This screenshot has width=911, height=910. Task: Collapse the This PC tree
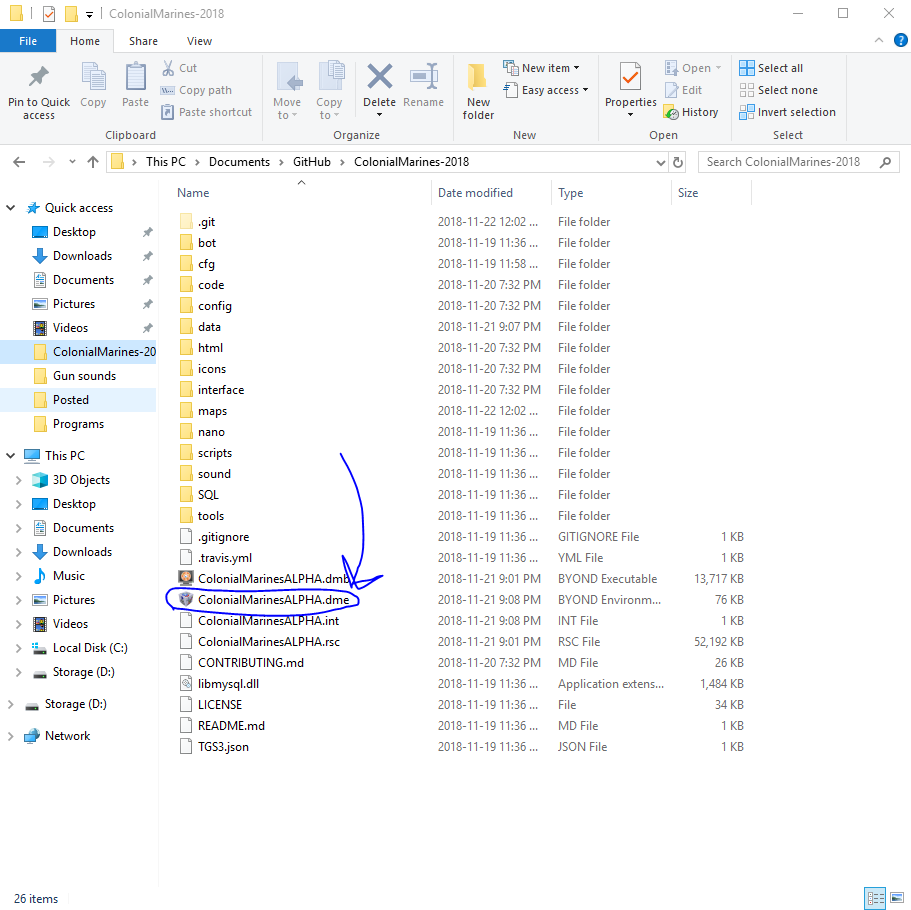pos(10,456)
